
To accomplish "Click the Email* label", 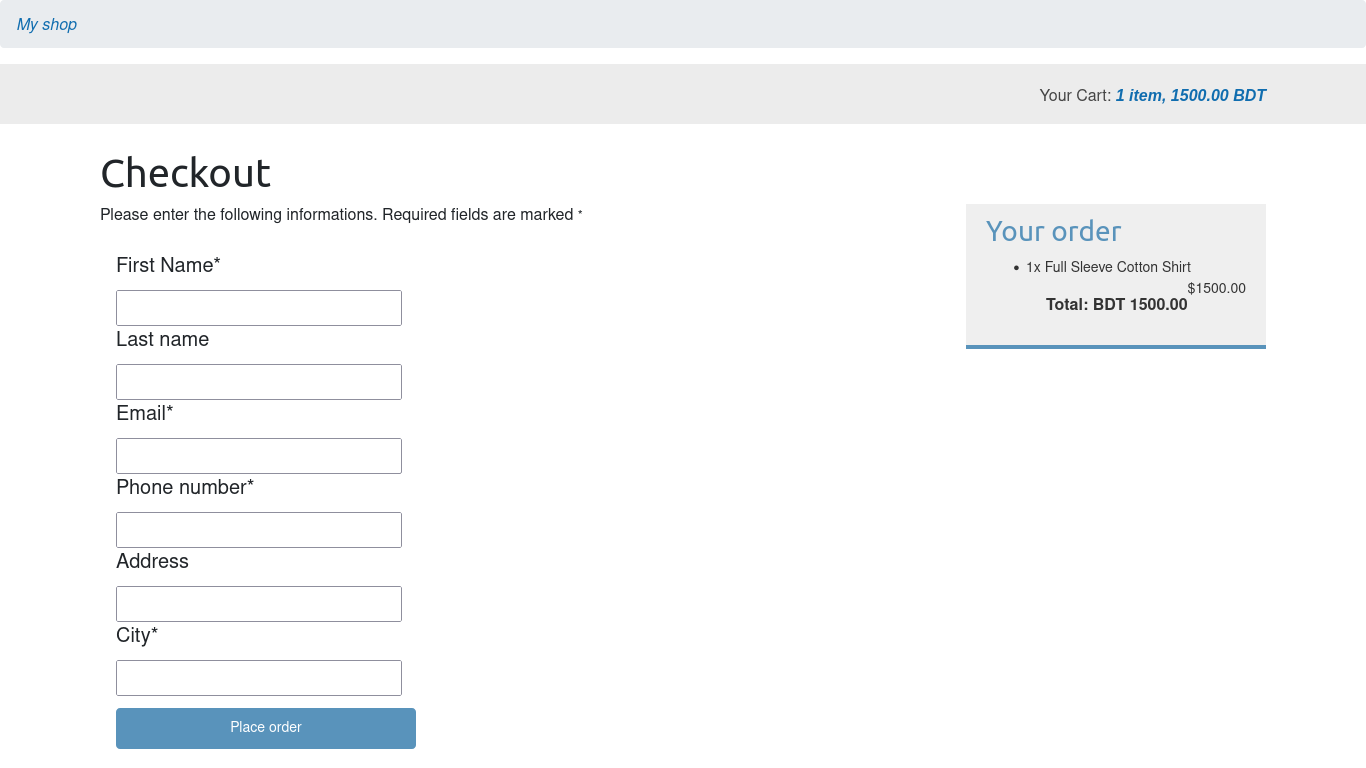I will pos(145,413).
